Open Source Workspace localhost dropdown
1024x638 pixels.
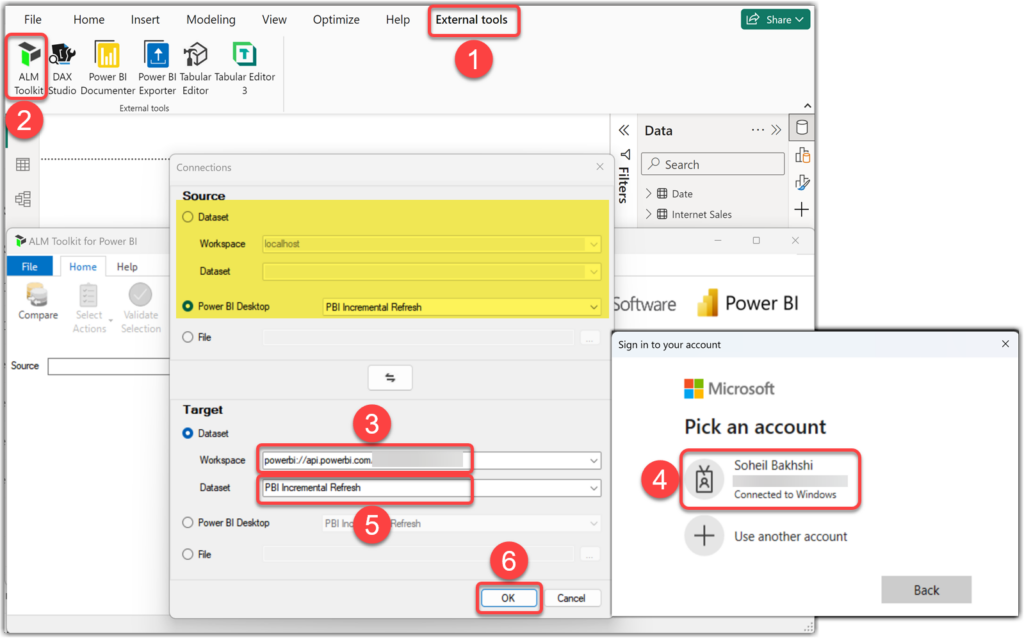pos(593,244)
